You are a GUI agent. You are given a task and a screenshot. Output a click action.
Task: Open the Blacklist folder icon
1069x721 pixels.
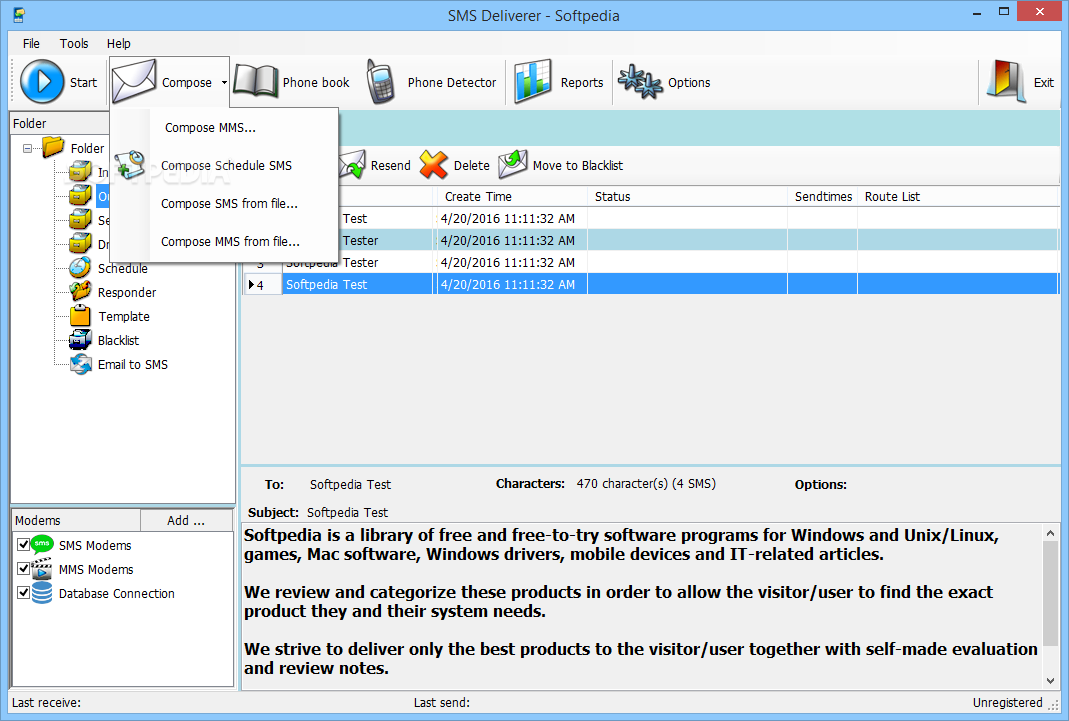point(80,339)
